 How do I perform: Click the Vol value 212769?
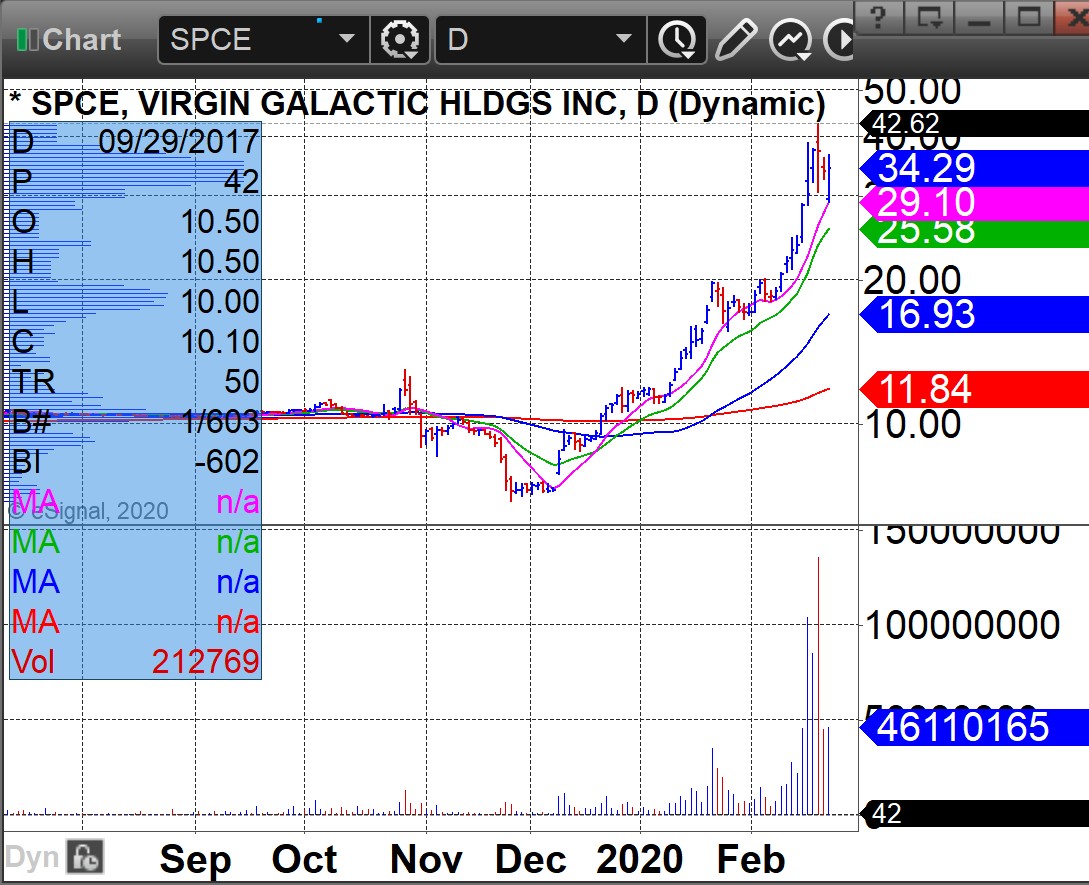(x=206, y=662)
